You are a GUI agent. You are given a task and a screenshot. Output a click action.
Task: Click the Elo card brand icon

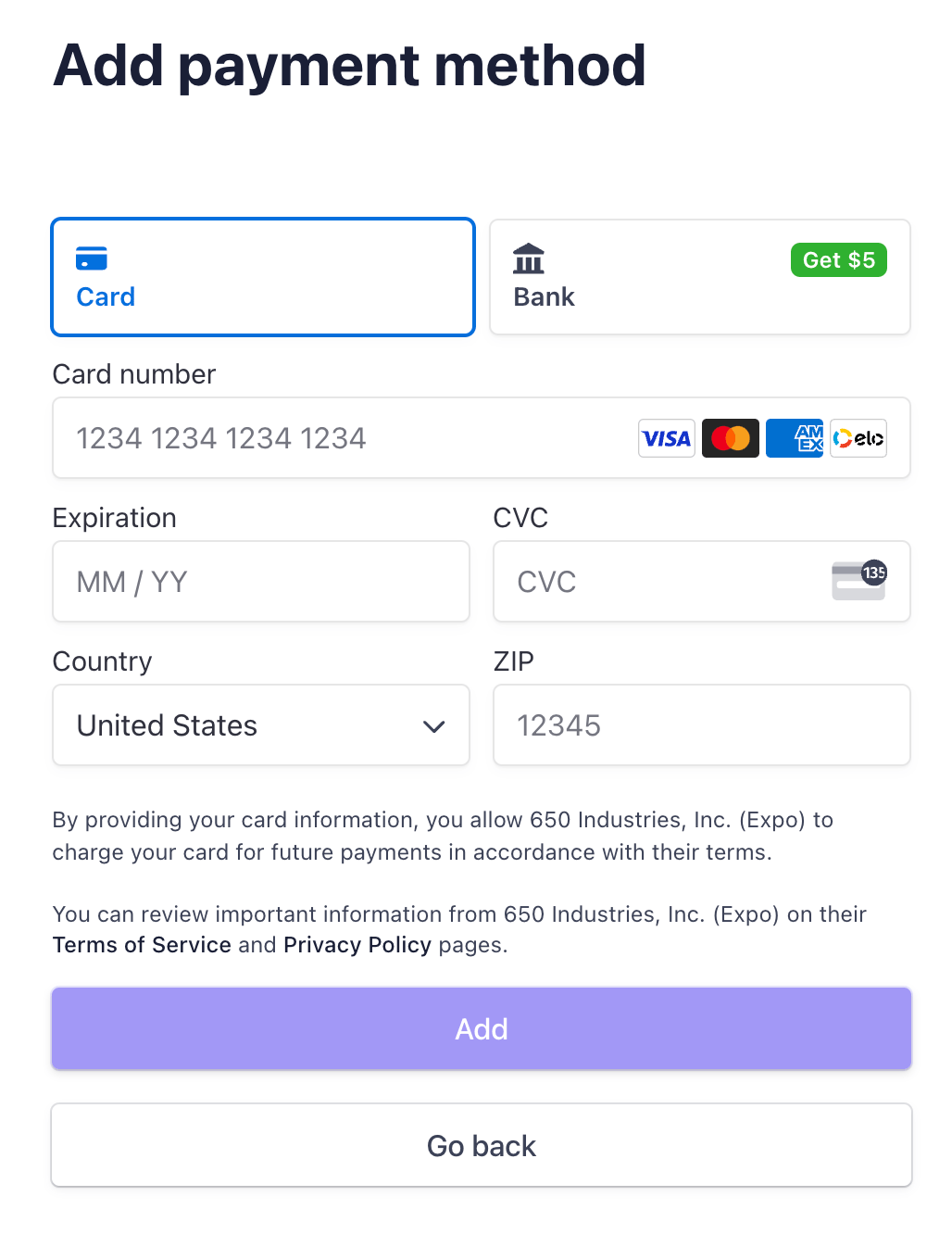pyautogui.click(x=858, y=437)
